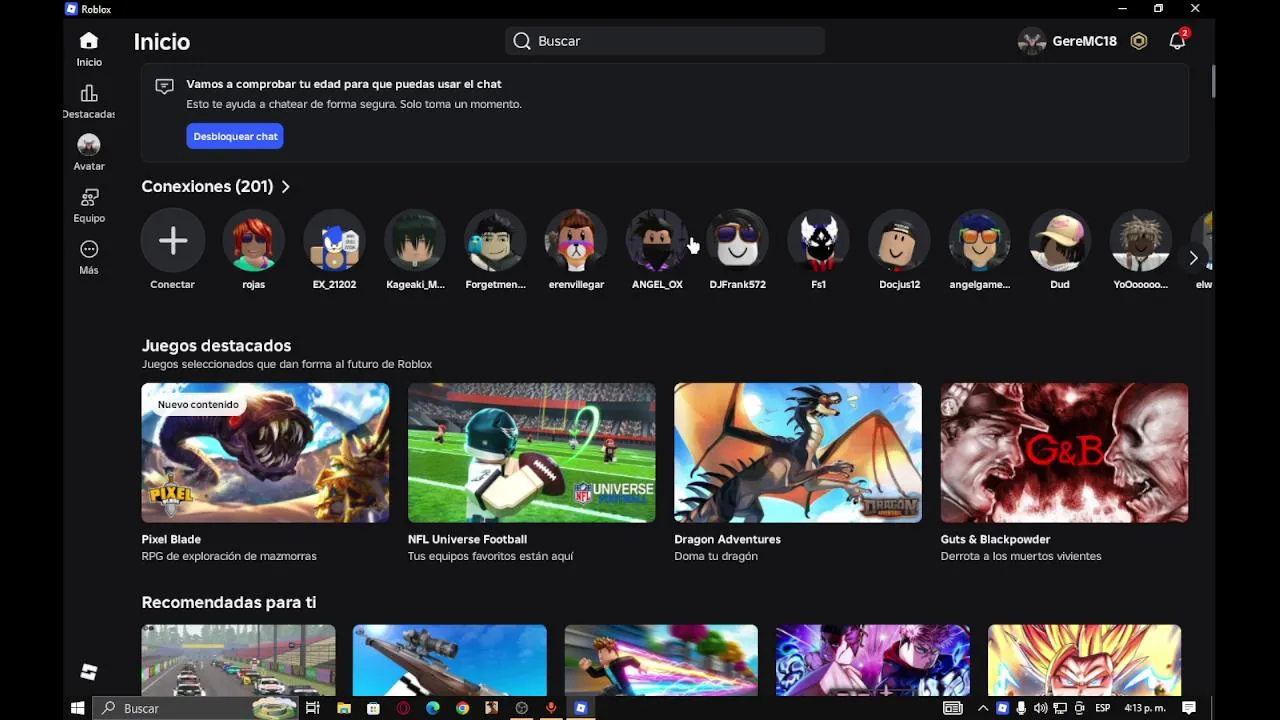Click 'RPG de exploración de mazmorras' text
Image resolution: width=1280 pixels, height=720 pixels.
tap(229, 556)
